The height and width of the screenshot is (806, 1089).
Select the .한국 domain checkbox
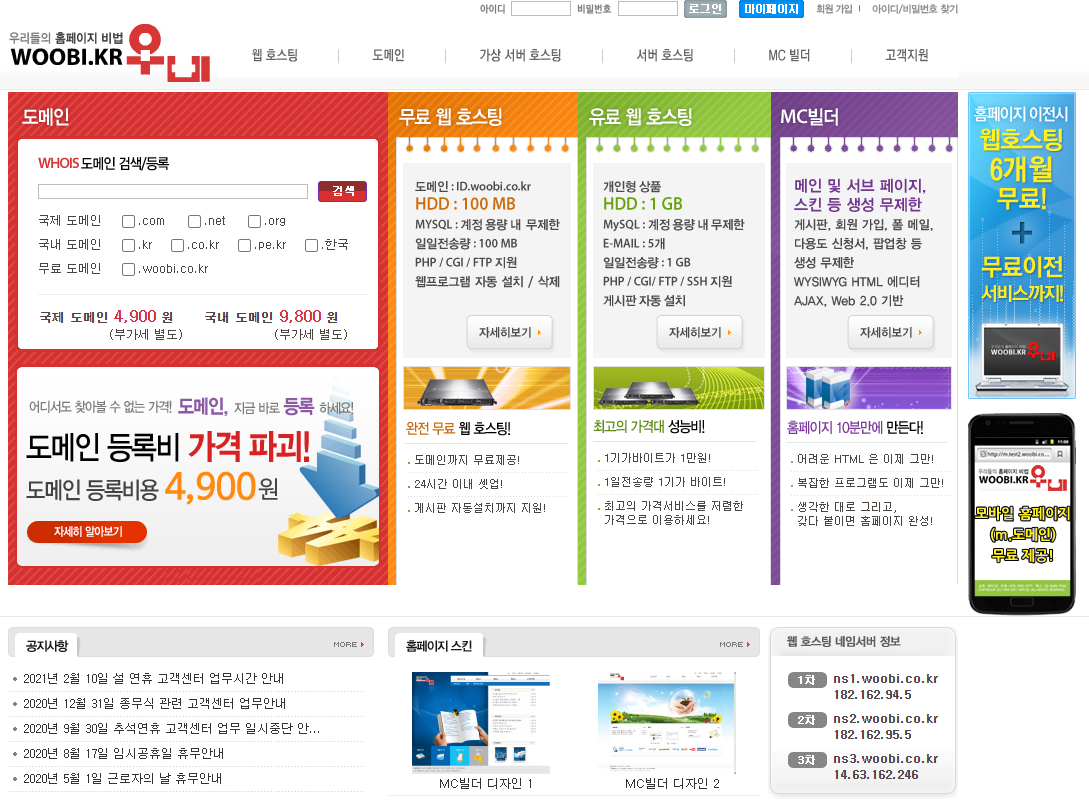pyautogui.click(x=311, y=245)
